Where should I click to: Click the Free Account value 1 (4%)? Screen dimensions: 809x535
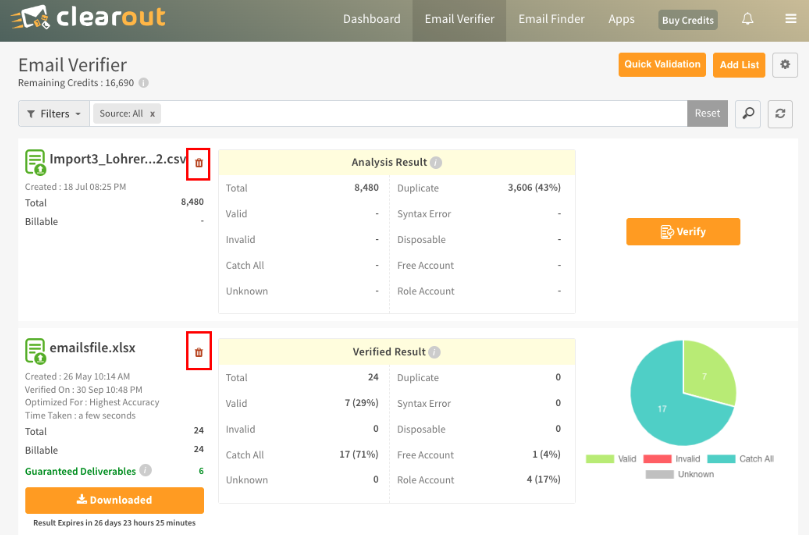(x=546, y=455)
